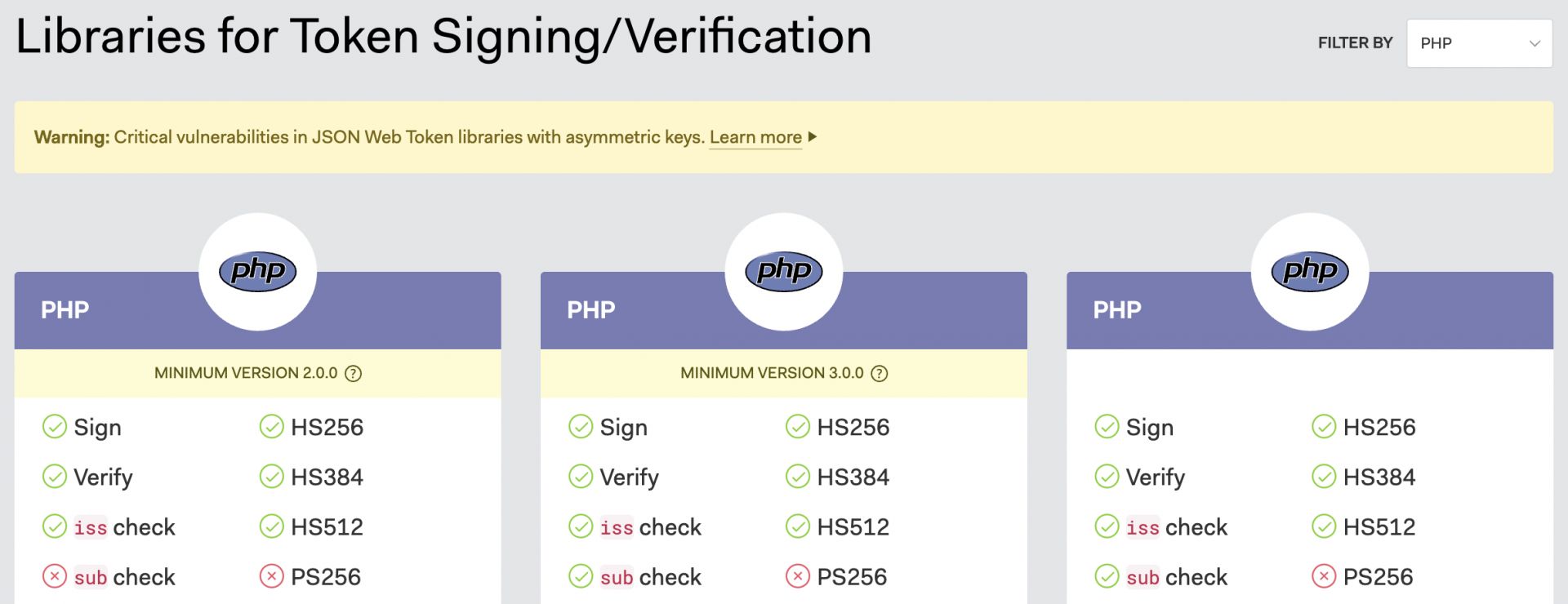Click the red X beside PS256 in the 2.0.0 card

tap(272, 577)
